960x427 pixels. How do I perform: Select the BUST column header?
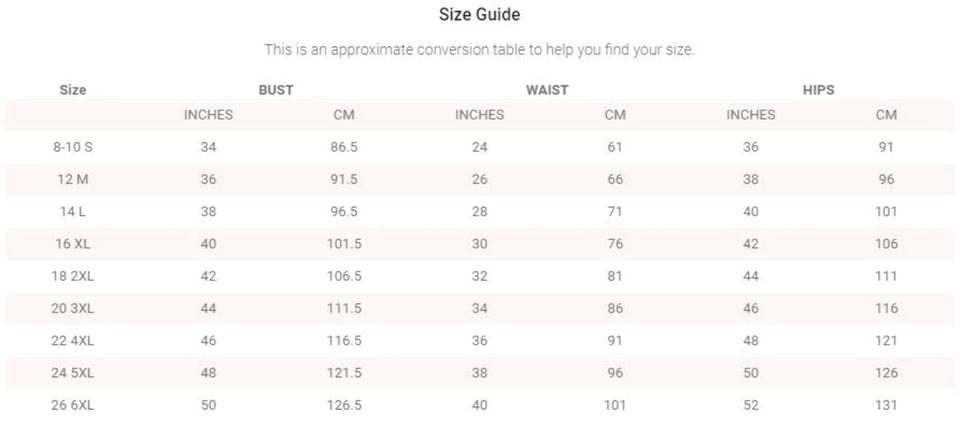coord(276,90)
